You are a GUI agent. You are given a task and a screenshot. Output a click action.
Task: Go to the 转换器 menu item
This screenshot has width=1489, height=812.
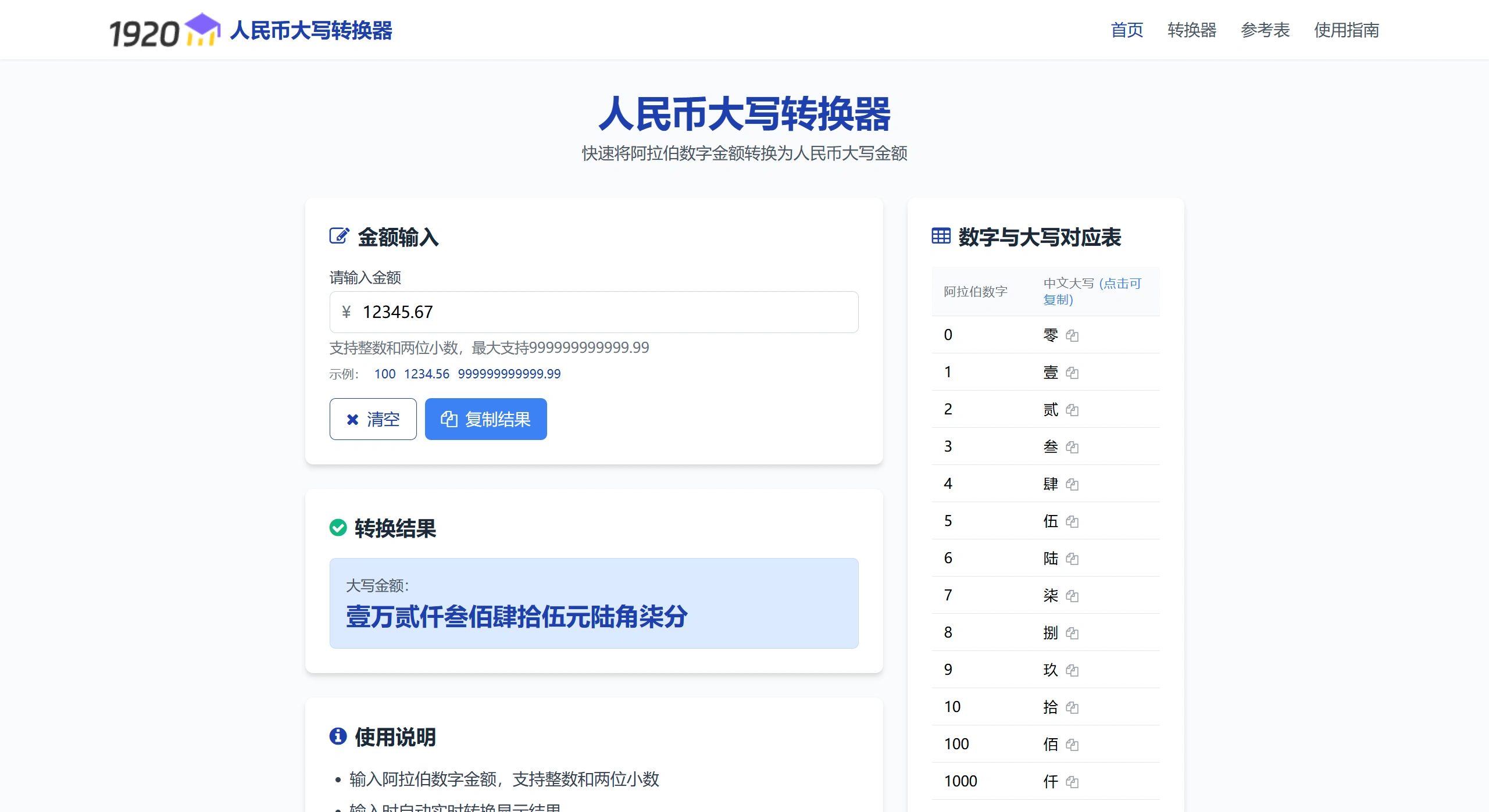pos(1191,30)
